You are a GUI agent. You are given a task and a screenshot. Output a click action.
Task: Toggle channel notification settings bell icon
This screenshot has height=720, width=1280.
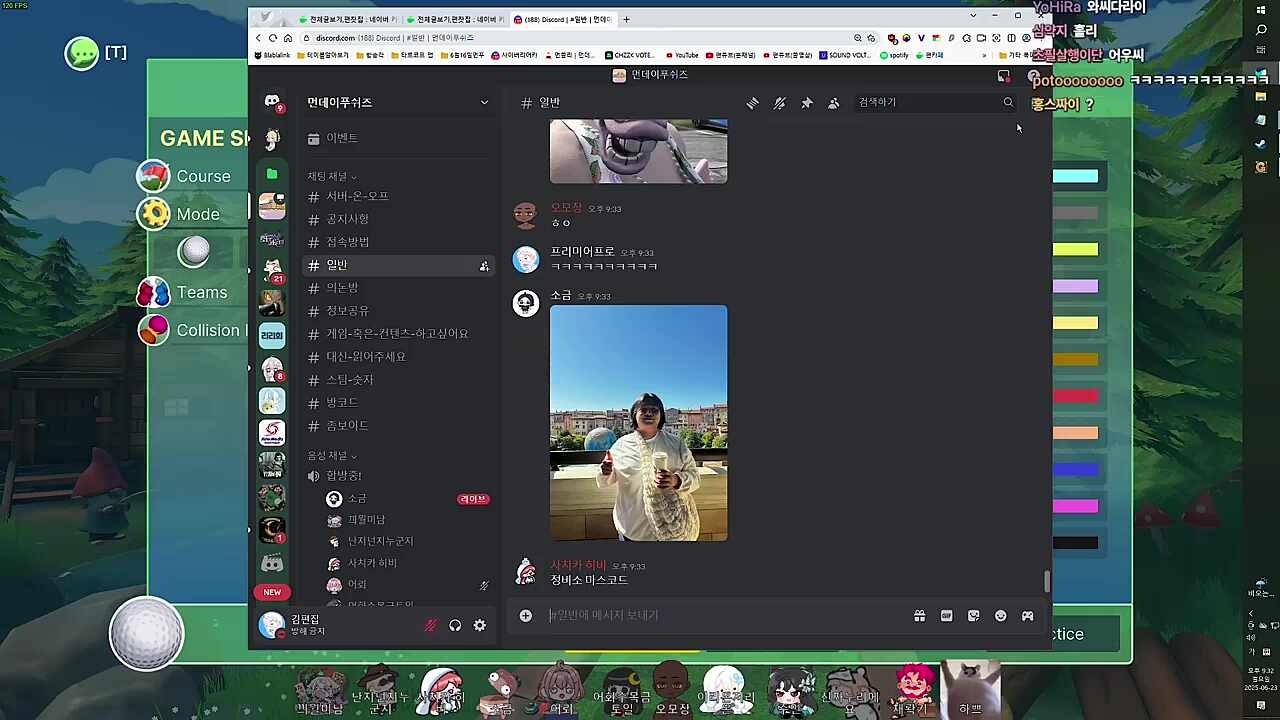(x=779, y=103)
